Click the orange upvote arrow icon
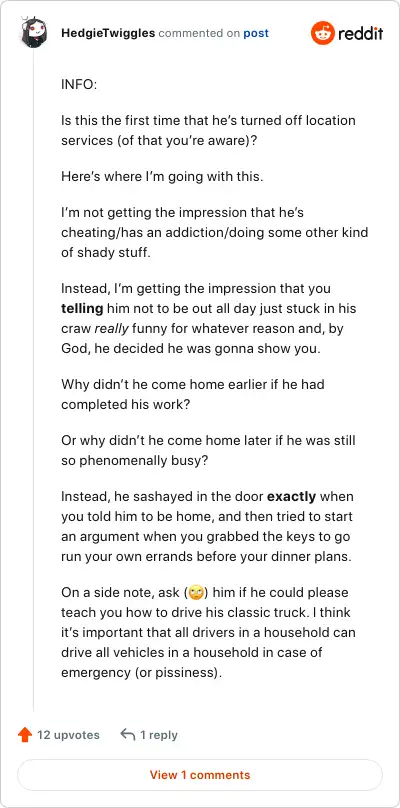Viewport: 400px width, 808px height. click(x=25, y=735)
